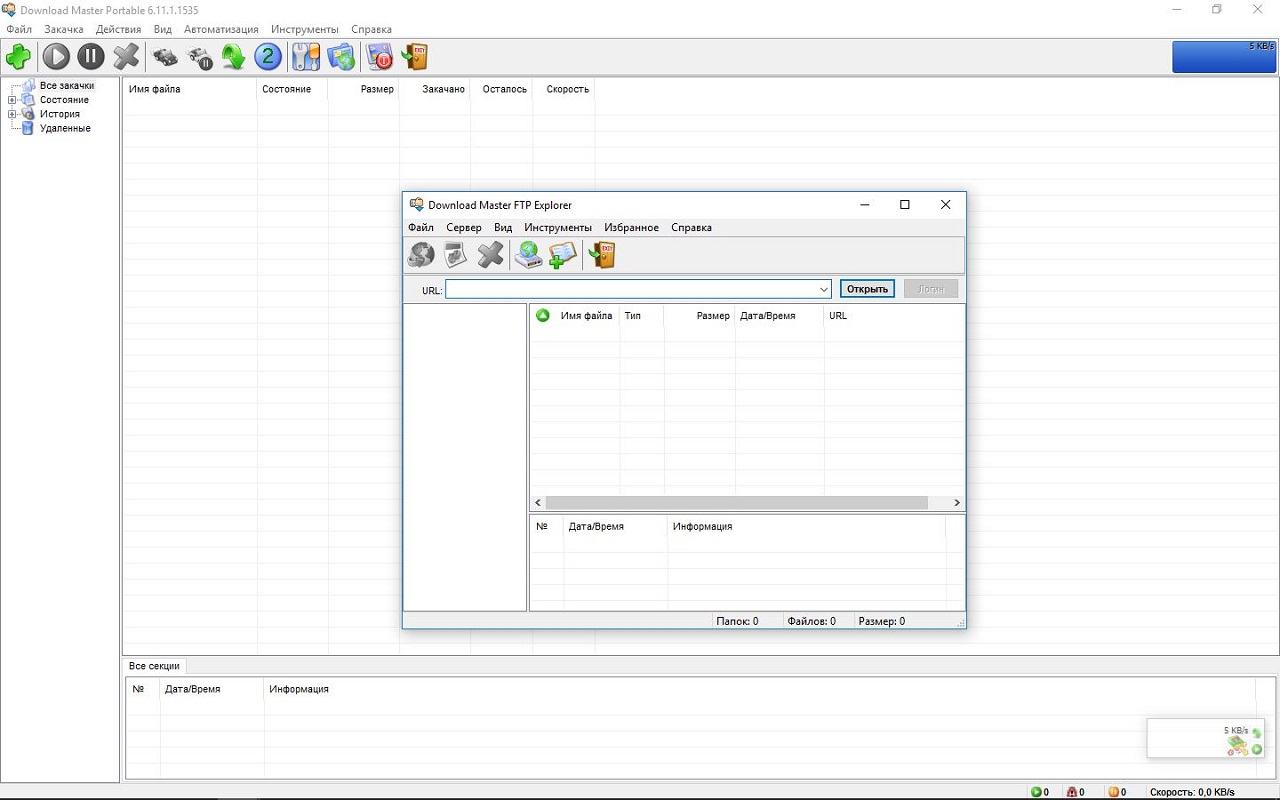
Task: Click the Pause download toolbar icon
Action: (91, 57)
